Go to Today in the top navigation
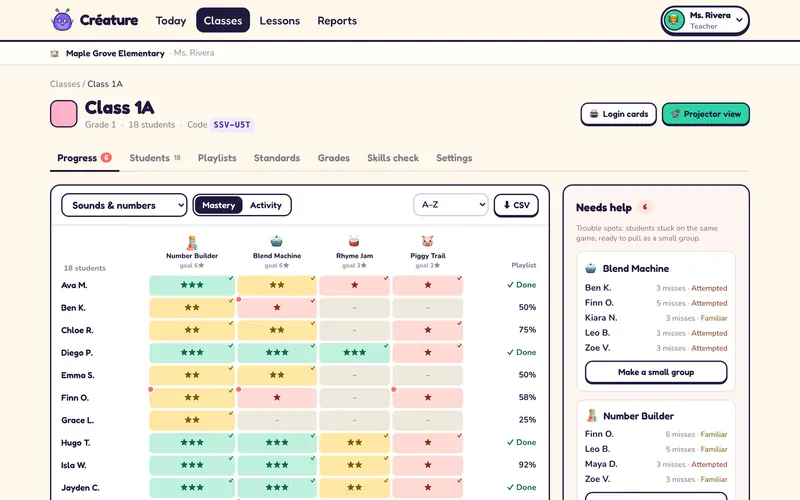This screenshot has width=800, height=500. tap(171, 21)
